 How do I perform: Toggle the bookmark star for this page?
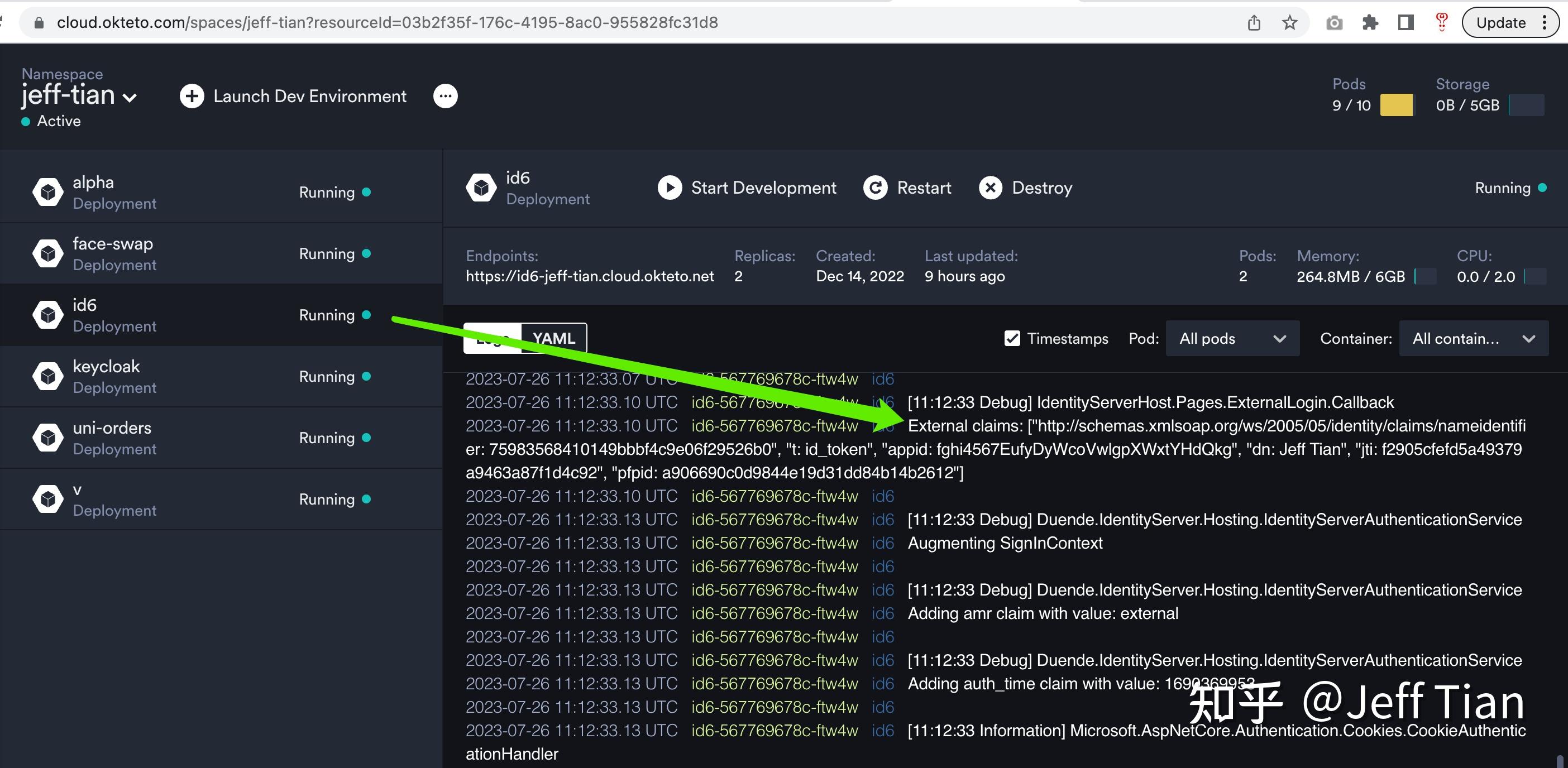coord(1289,22)
